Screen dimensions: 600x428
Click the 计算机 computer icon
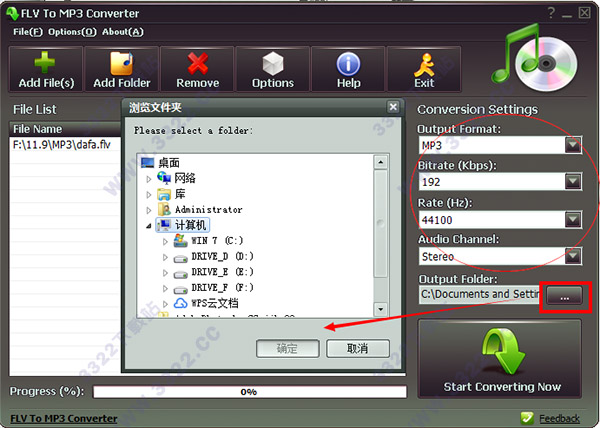(x=164, y=225)
